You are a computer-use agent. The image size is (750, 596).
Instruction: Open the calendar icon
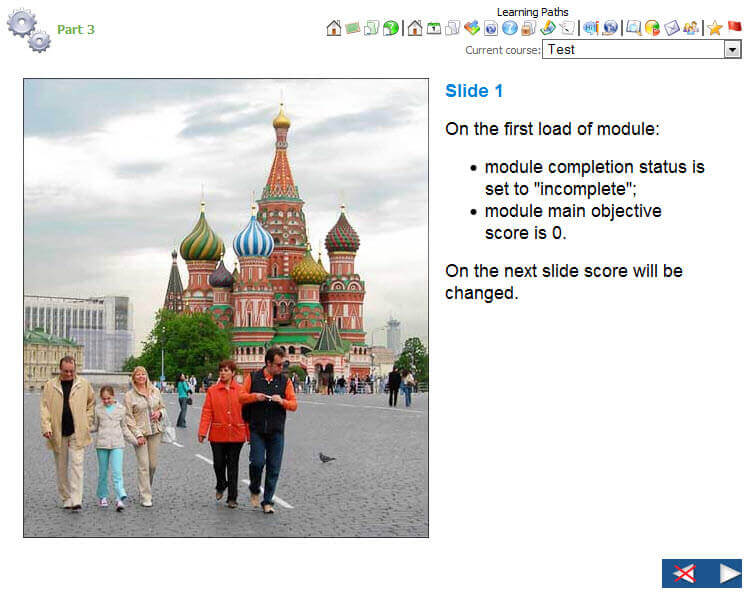[x=434, y=28]
